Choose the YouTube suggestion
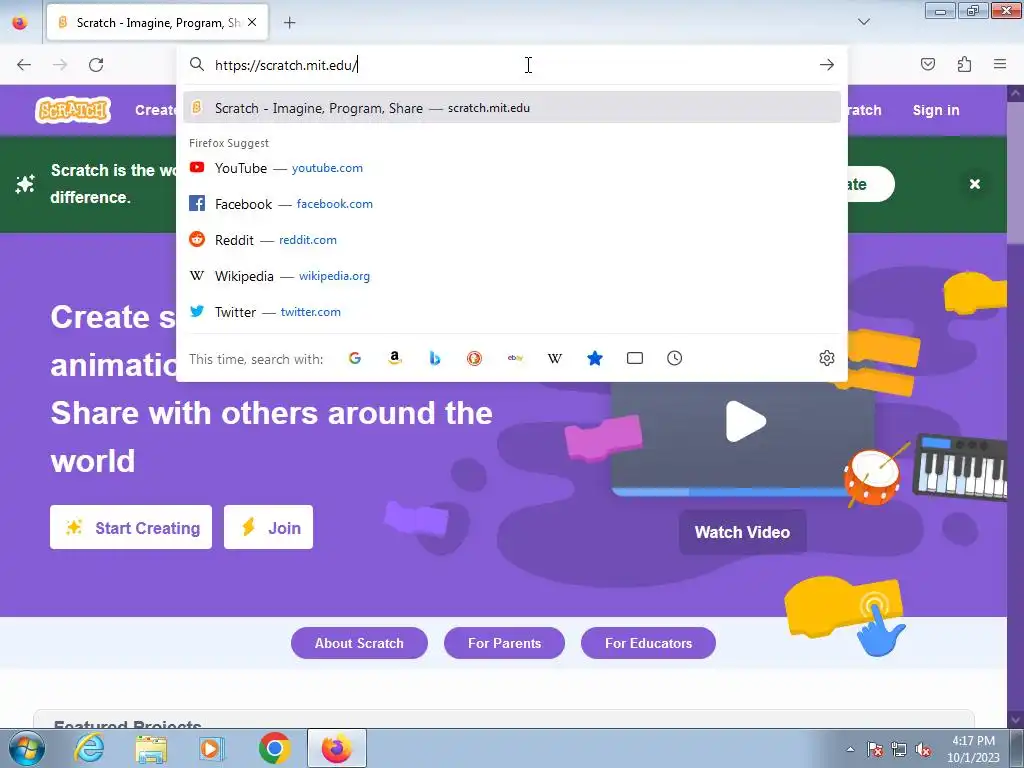This screenshot has height=768, width=1024. (x=512, y=168)
